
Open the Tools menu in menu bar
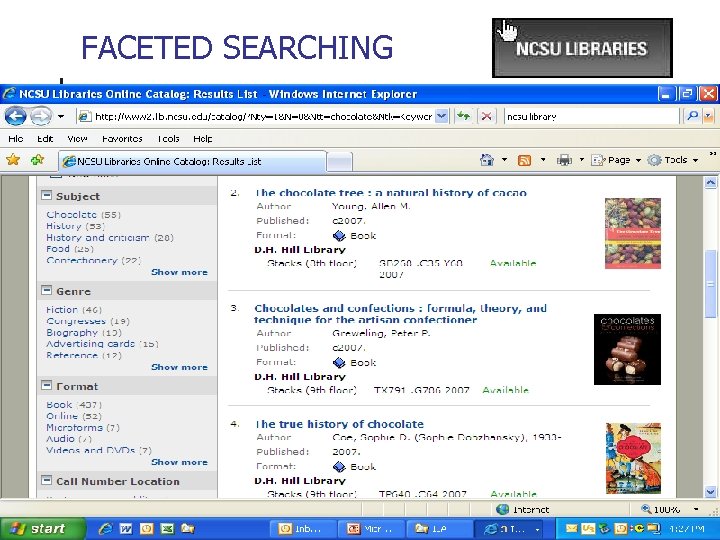click(x=168, y=139)
